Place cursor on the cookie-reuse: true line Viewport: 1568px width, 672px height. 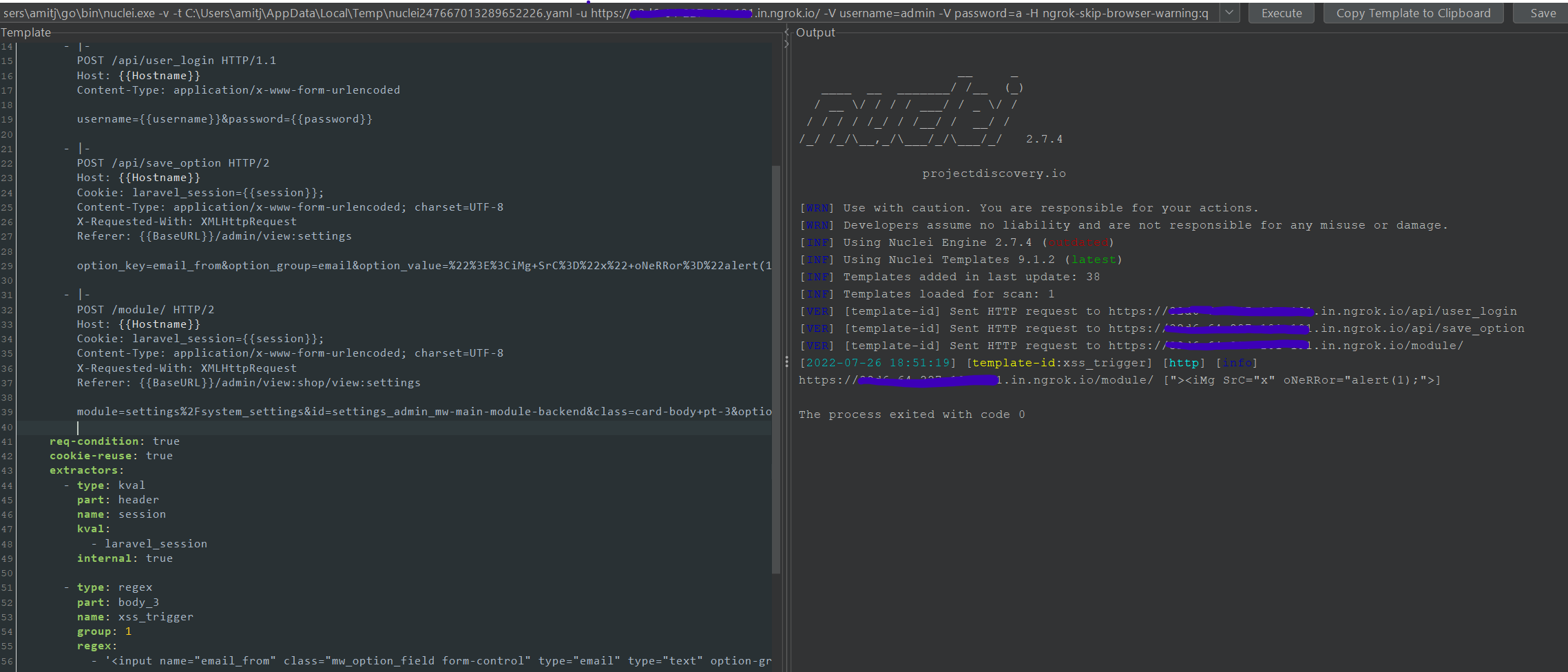click(110, 455)
